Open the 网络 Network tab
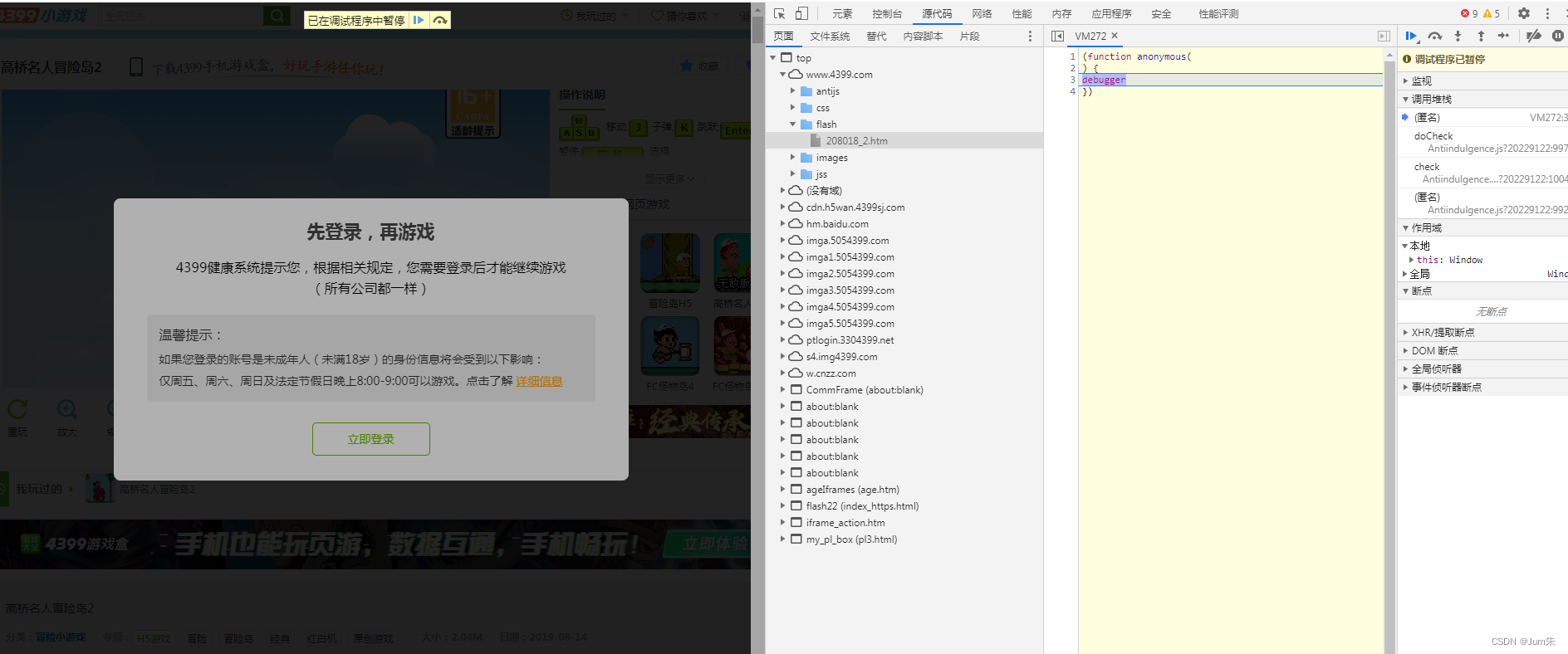The height and width of the screenshot is (654, 1568). click(x=982, y=13)
